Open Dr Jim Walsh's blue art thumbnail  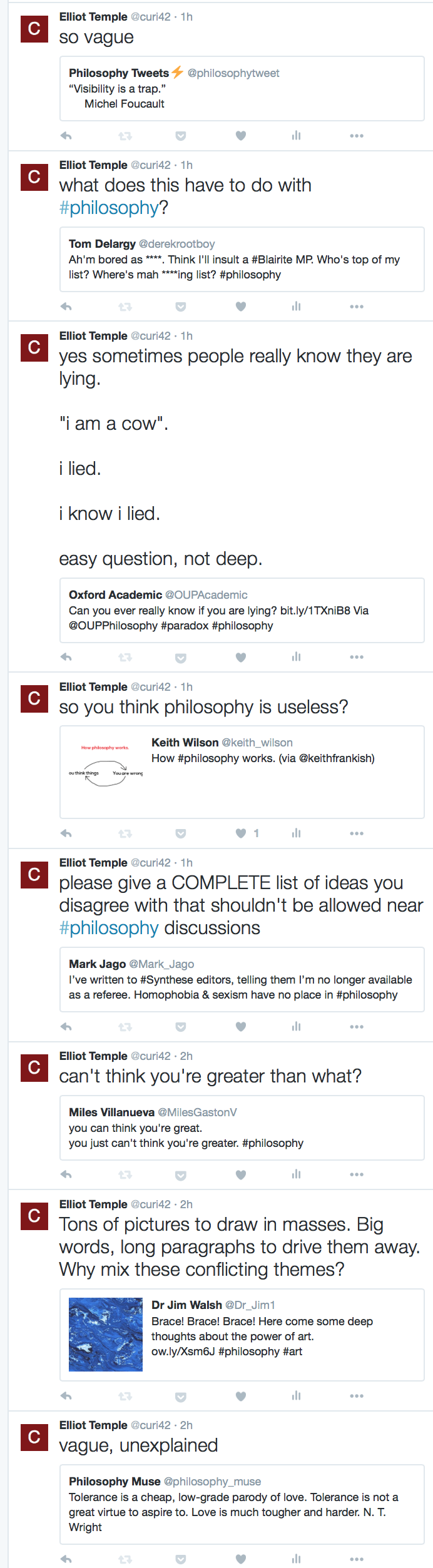pyautogui.click(x=106, y=1335)
